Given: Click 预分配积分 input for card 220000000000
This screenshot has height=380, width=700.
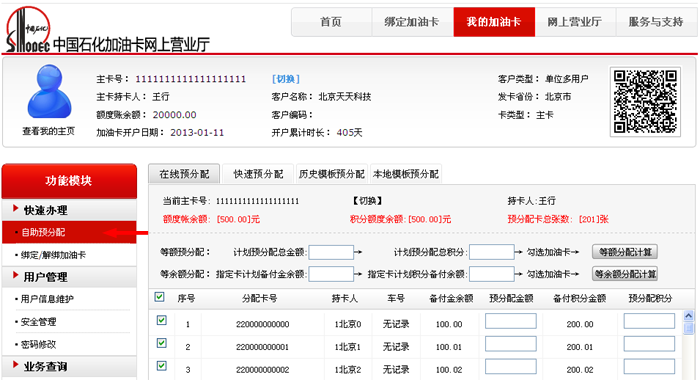Looking at the screenshot, I should (x=649, y=321).
